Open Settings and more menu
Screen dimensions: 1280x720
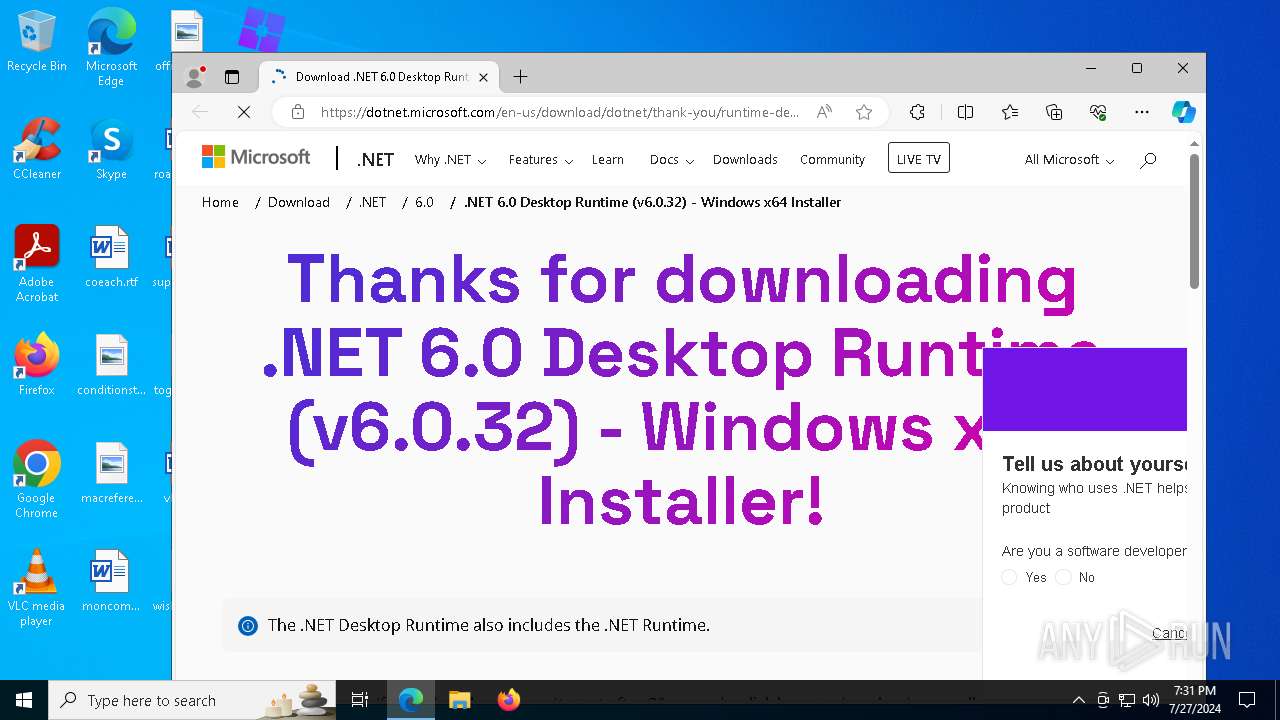point(1142,112)
